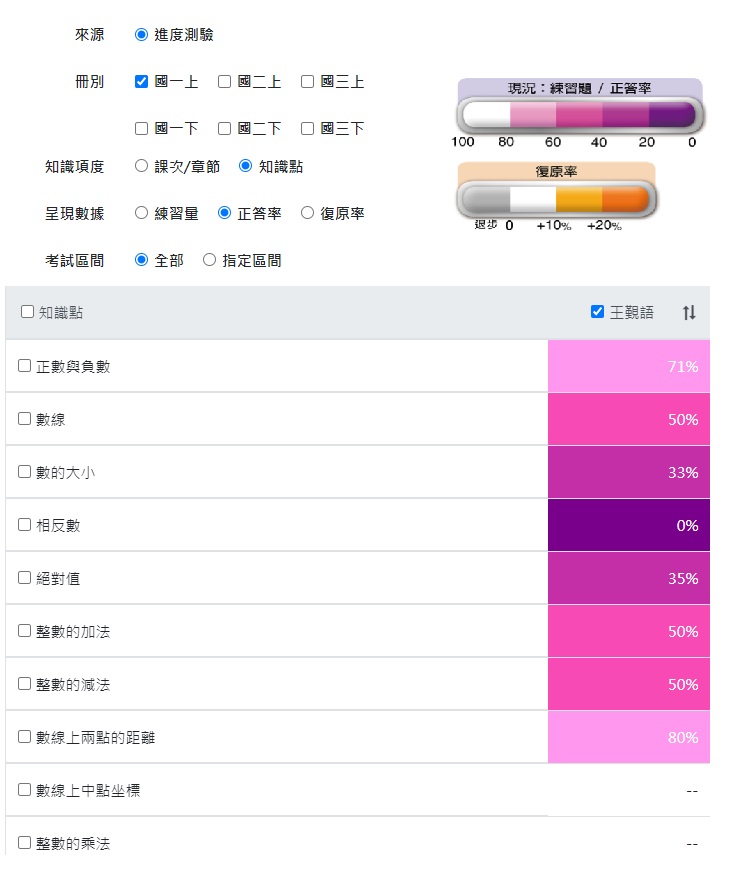
Task: Check the 國一下 checkbox
Action: pyautogui.click(x=140, y=128)
